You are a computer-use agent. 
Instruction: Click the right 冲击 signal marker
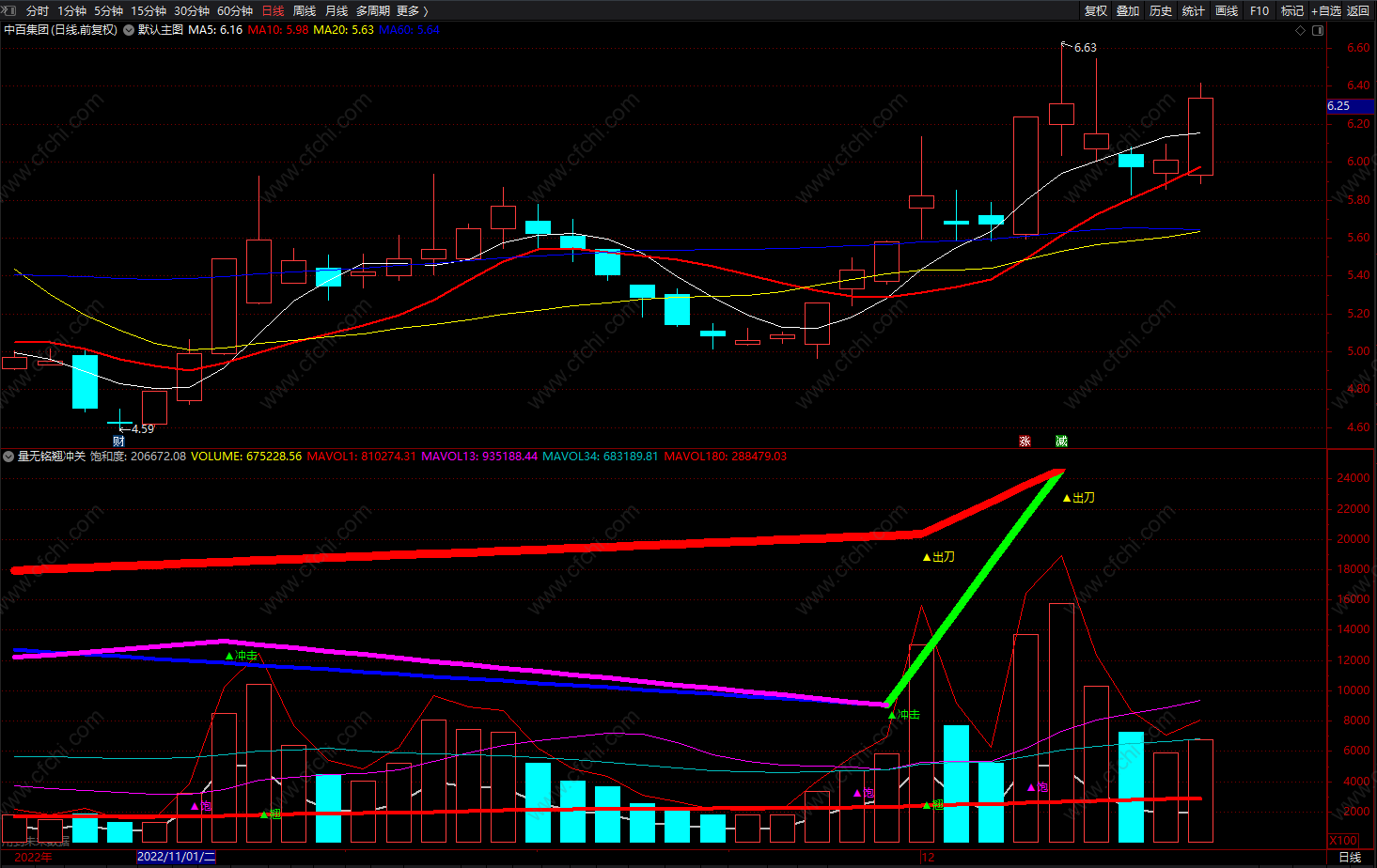[903, 715]
